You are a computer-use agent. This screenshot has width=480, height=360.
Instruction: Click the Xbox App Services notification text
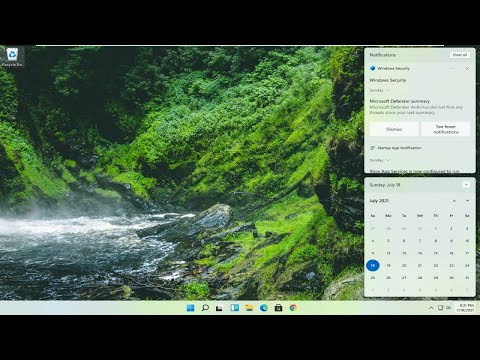[414, 171]
